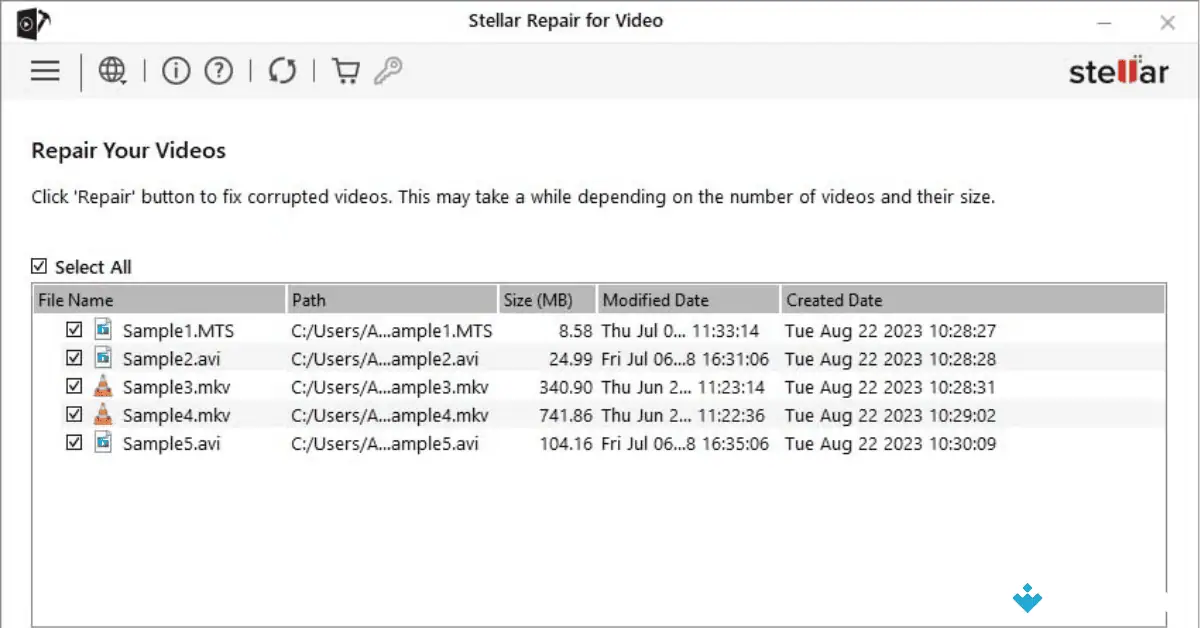The image size is (1200, 628).
Task: Click the blue download arrow at bottom
Action: 1027,598
